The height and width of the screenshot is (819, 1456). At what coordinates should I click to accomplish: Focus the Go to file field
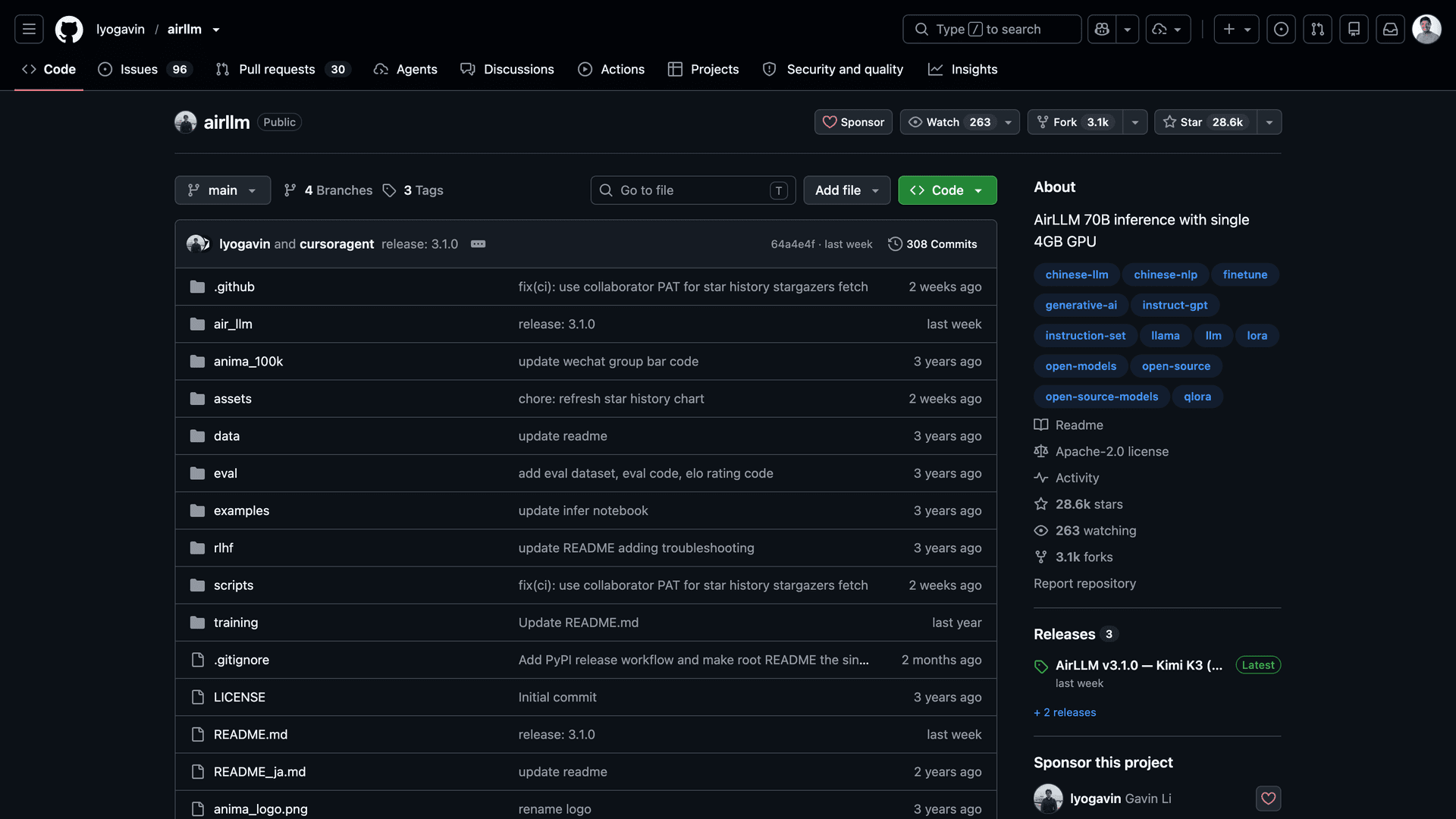[x=693, y=190]
